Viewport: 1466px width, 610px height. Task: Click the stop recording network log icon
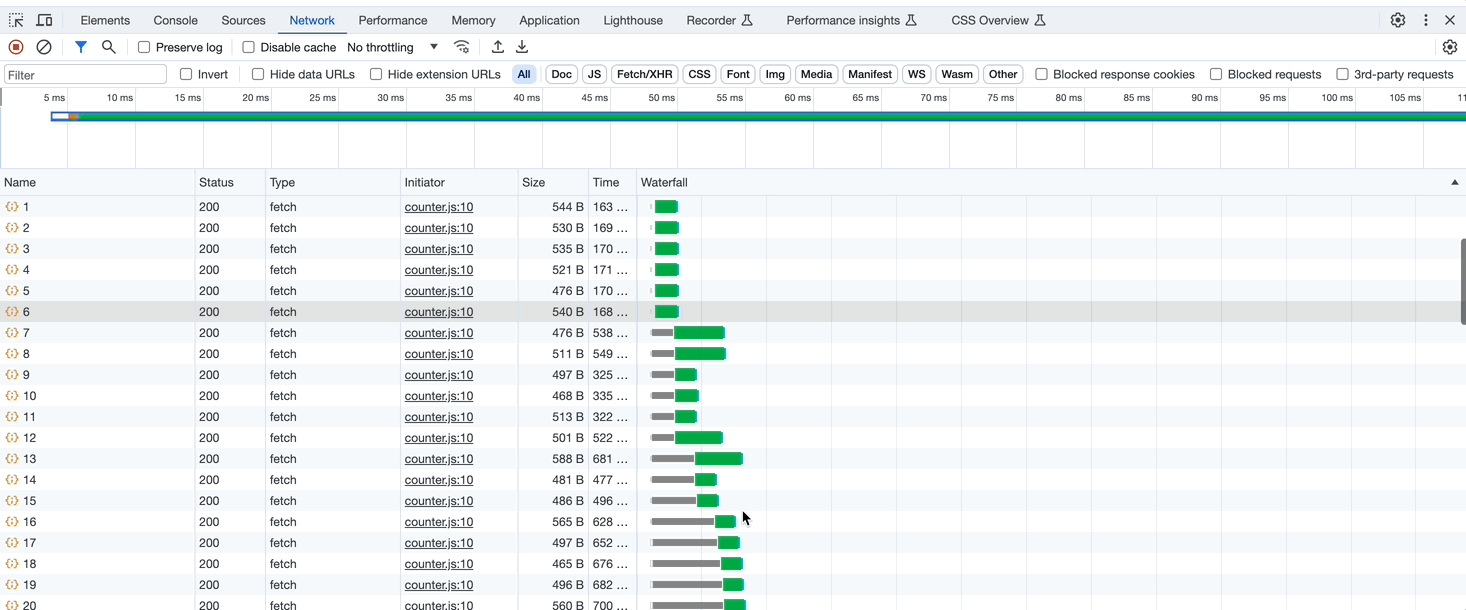pos(16,47)
